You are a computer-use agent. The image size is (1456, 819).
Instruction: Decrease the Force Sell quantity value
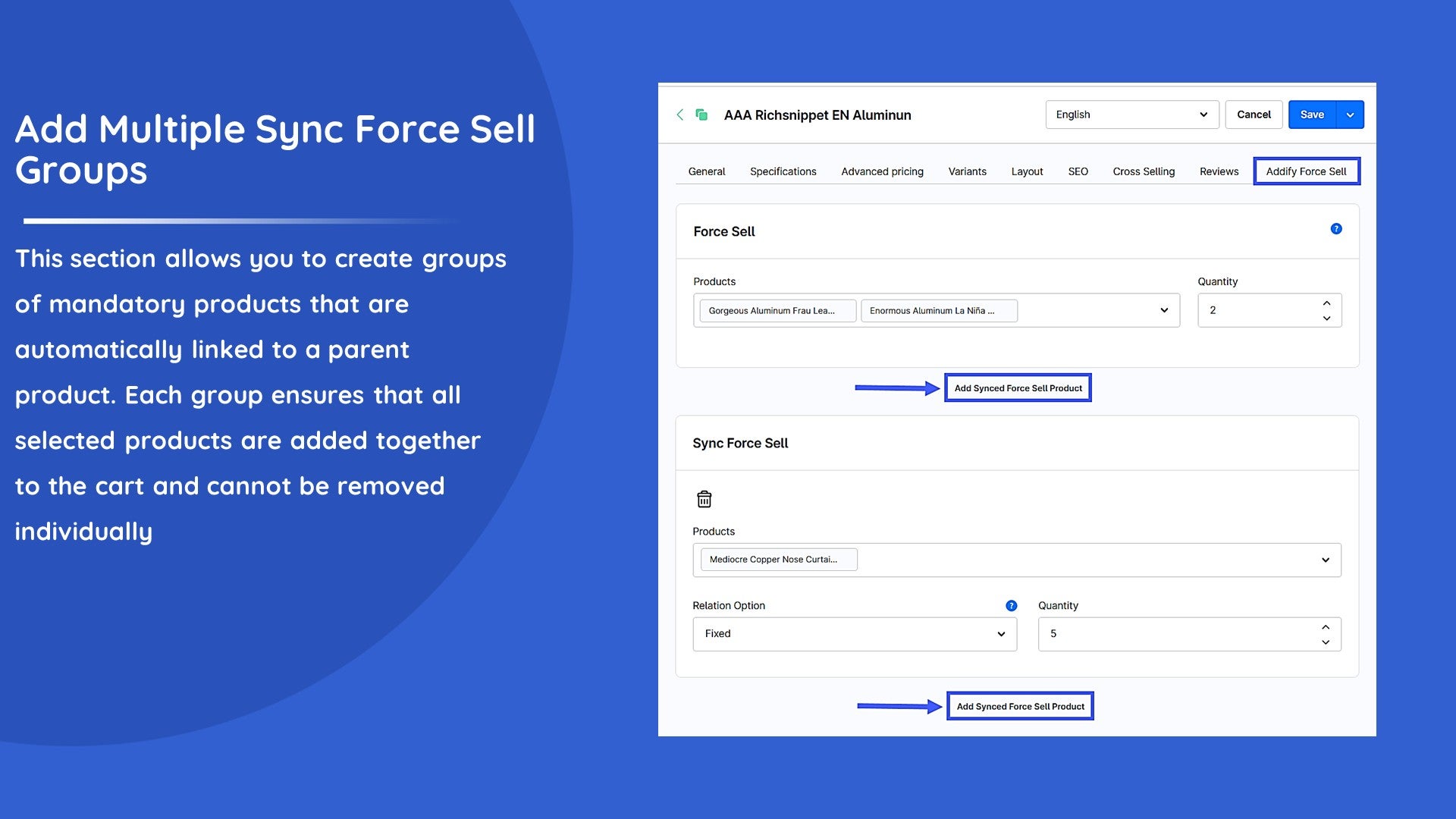tap(1326, 318)
